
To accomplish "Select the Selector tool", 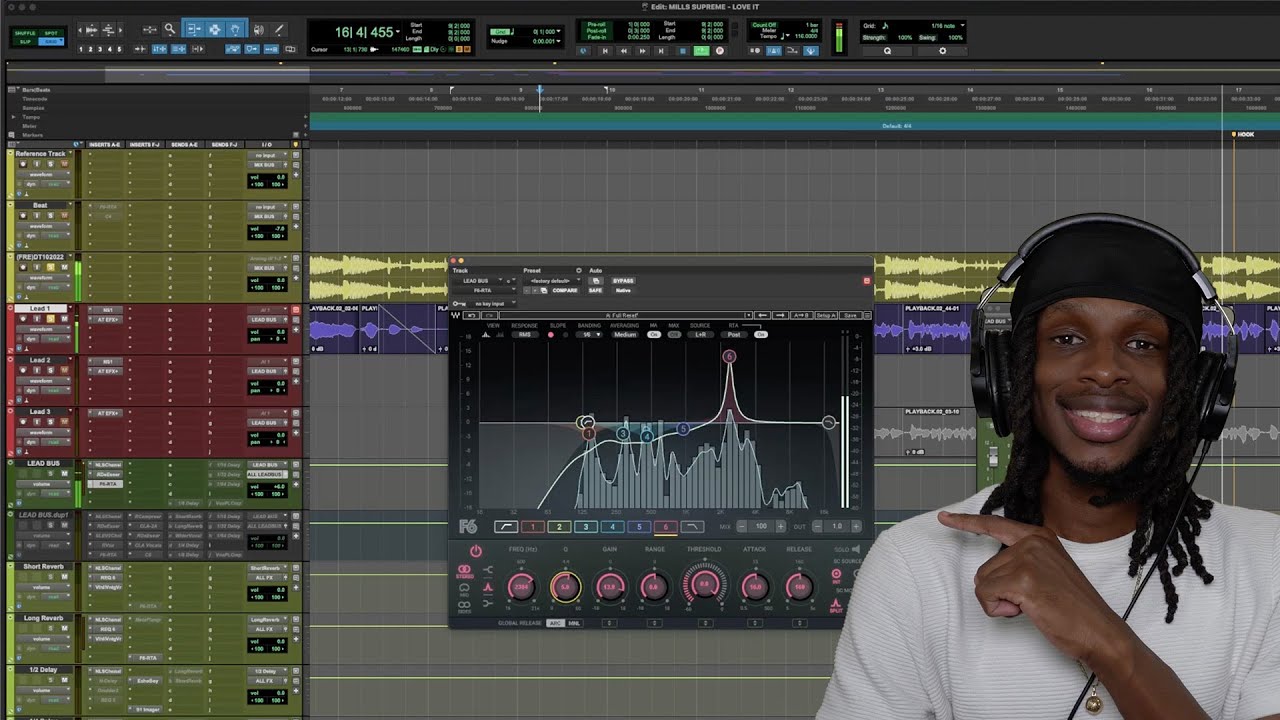I will pyautogui.click(x=214, y=30).
